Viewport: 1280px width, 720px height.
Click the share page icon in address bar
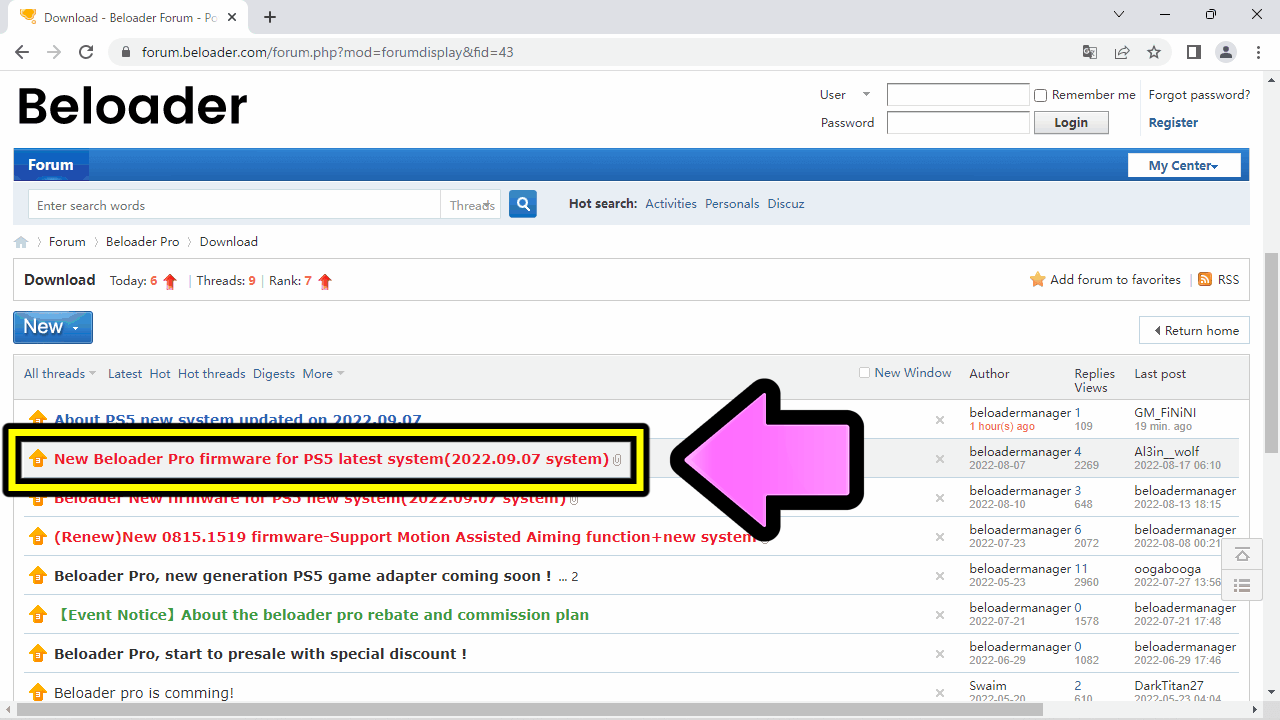point(1122,52)
